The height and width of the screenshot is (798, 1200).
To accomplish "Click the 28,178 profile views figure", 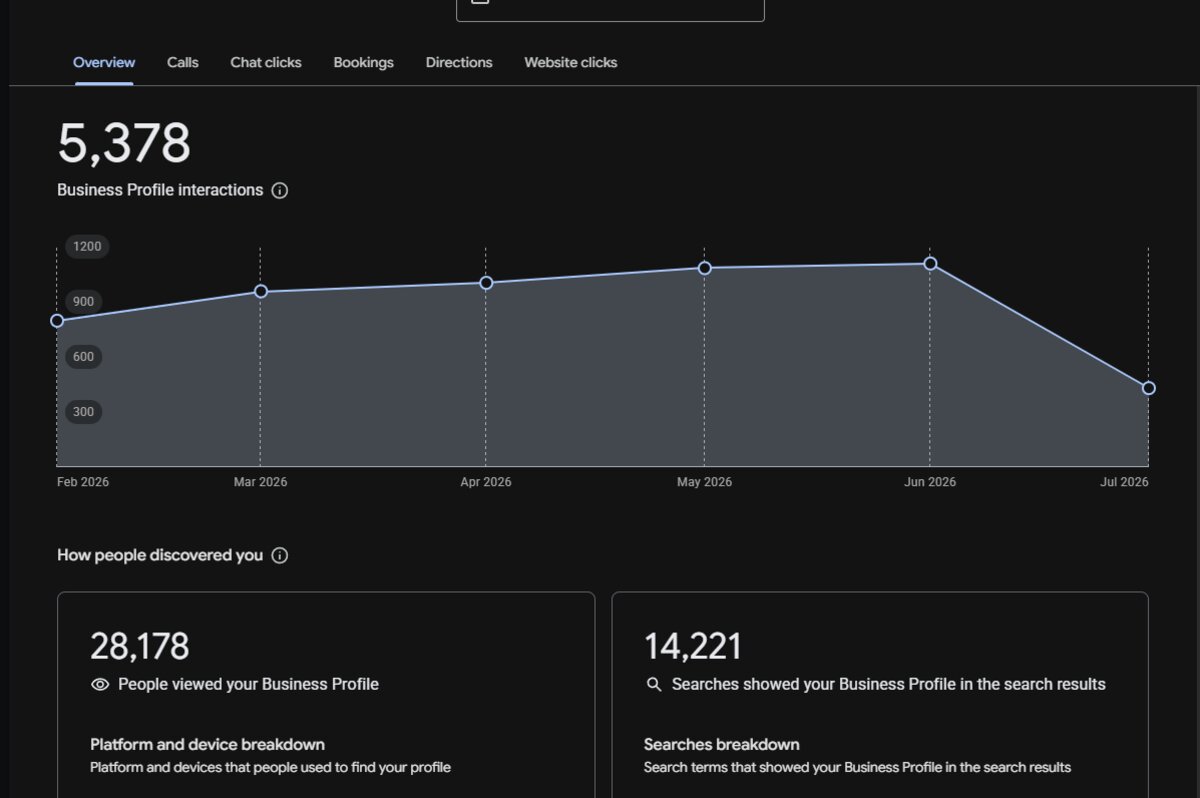I will coord(140,646).
